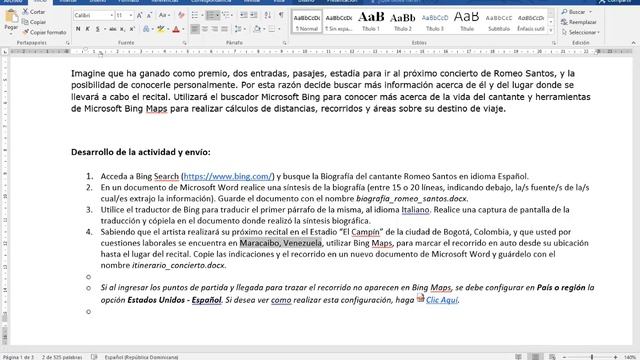
Task: Apply subscript formatting
Action: point(122,29)
